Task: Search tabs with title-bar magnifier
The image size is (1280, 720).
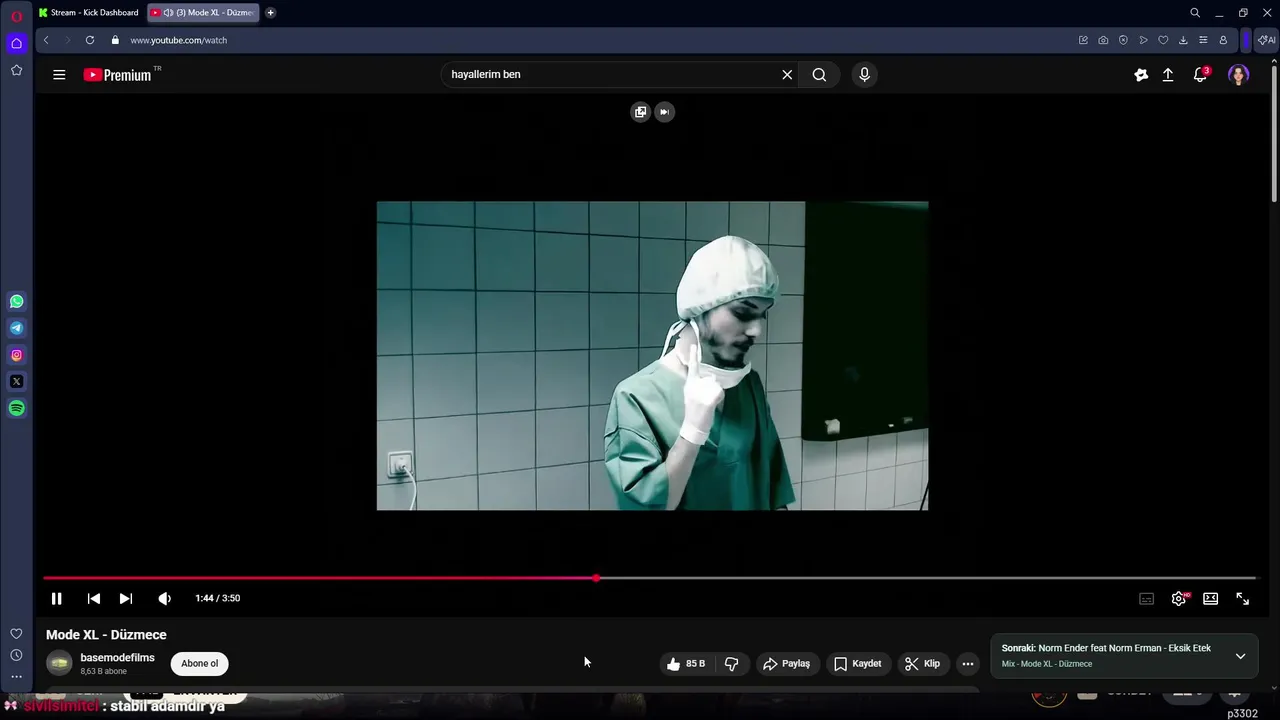Action: pyautogui.click(x=1195, y=13)
